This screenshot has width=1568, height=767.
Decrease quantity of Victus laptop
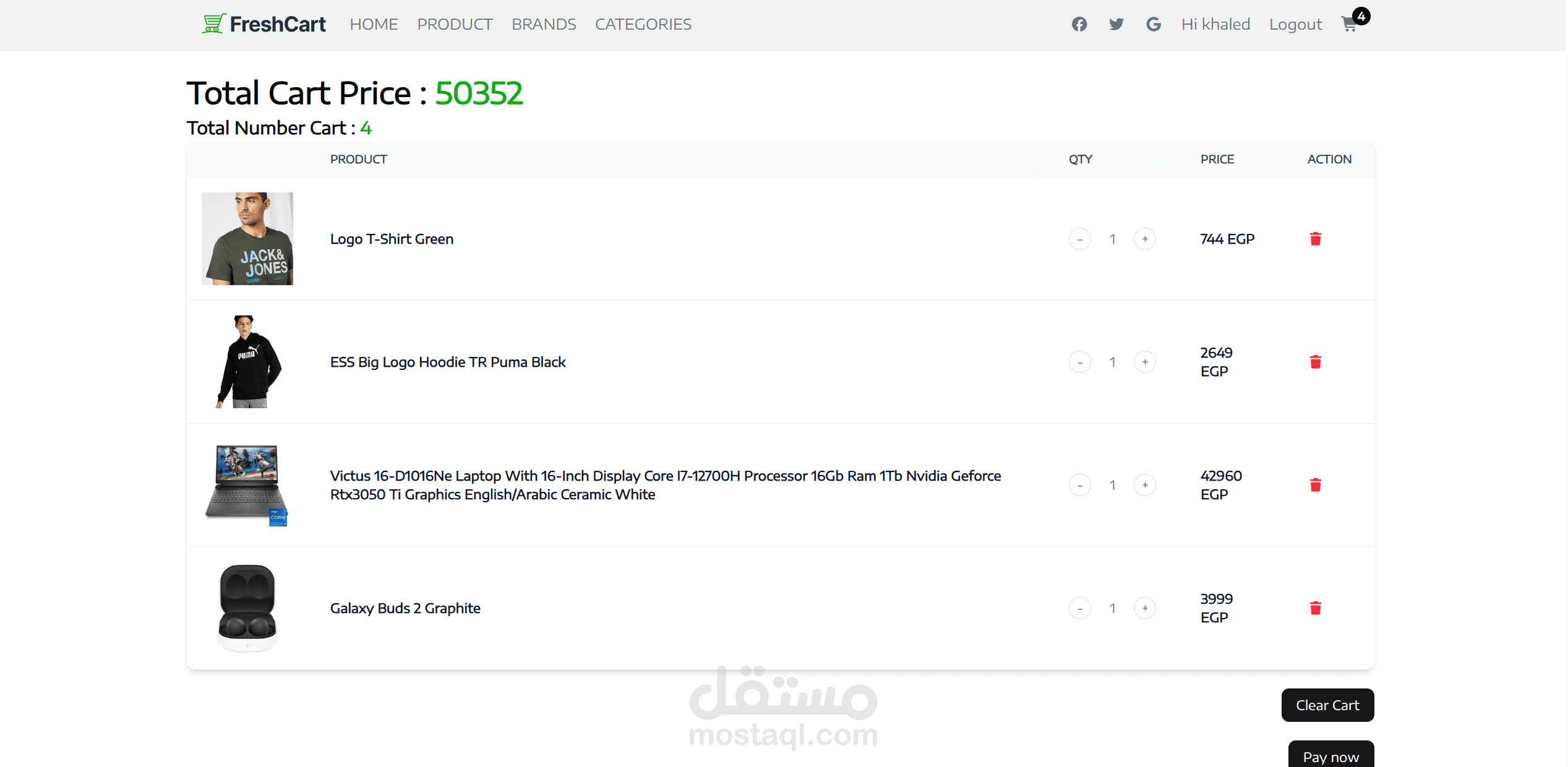[x=1080, y=485]
